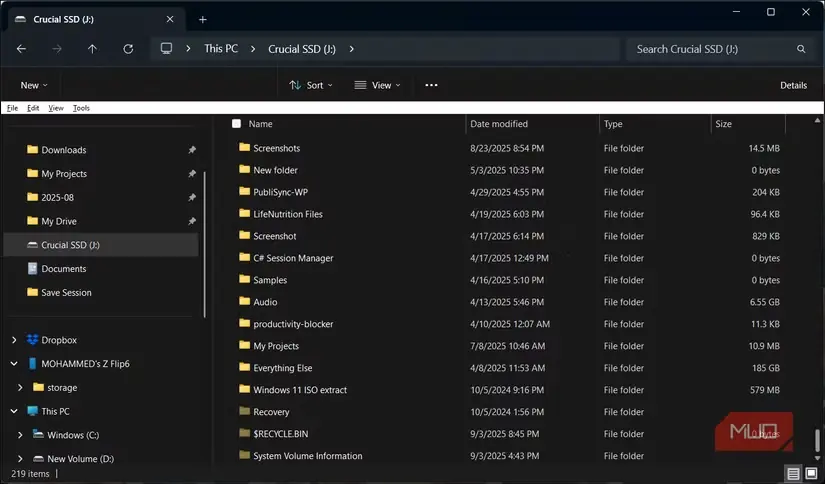Screen dimensions: 825x484
Task: Select the Crucial SSD (J:) tab
Action: [96, 19]
